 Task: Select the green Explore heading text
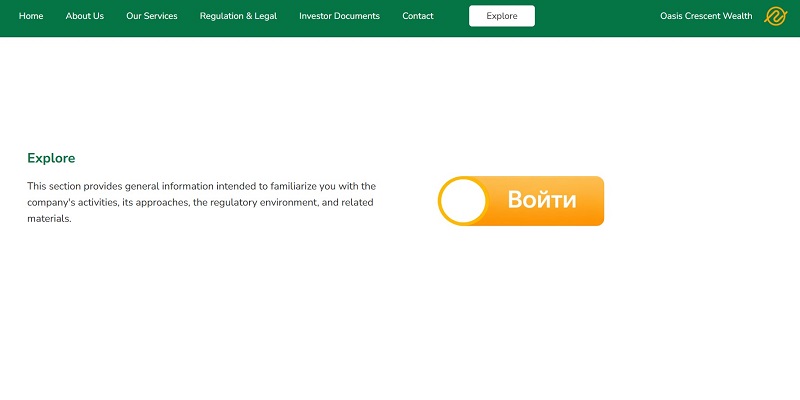pyautogui.click(x=51, y=158)
